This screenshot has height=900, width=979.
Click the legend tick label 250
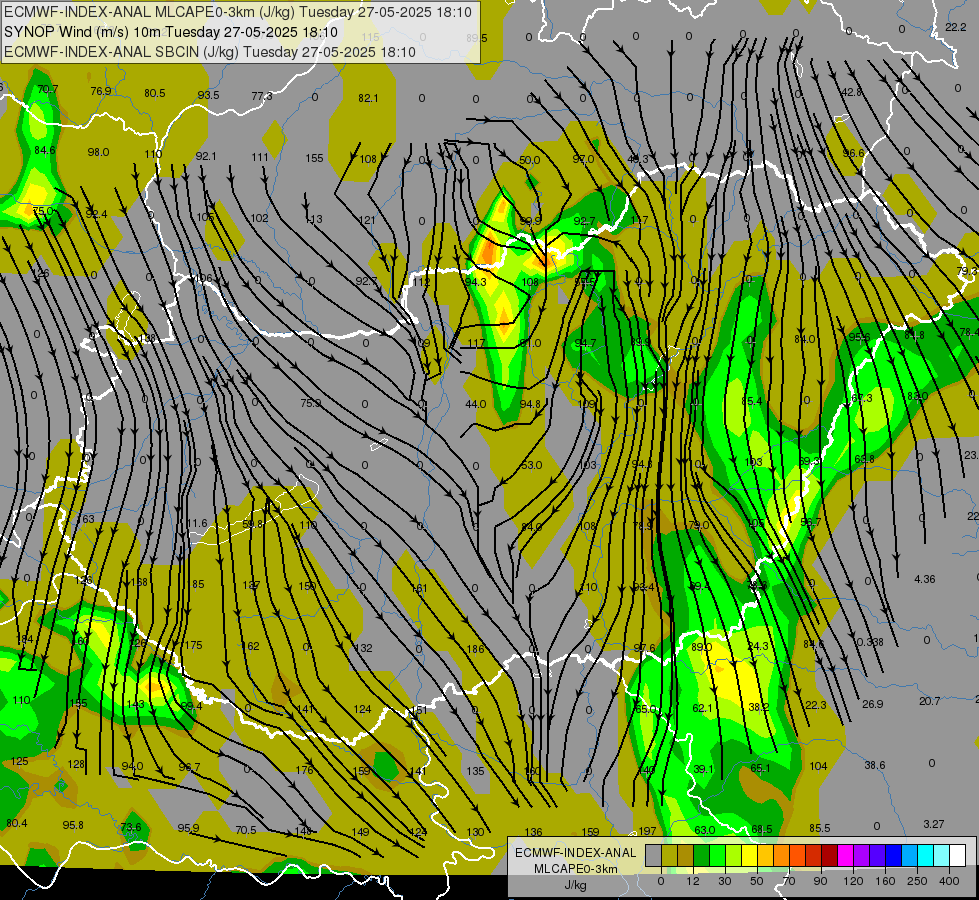(x=917, y=881)
